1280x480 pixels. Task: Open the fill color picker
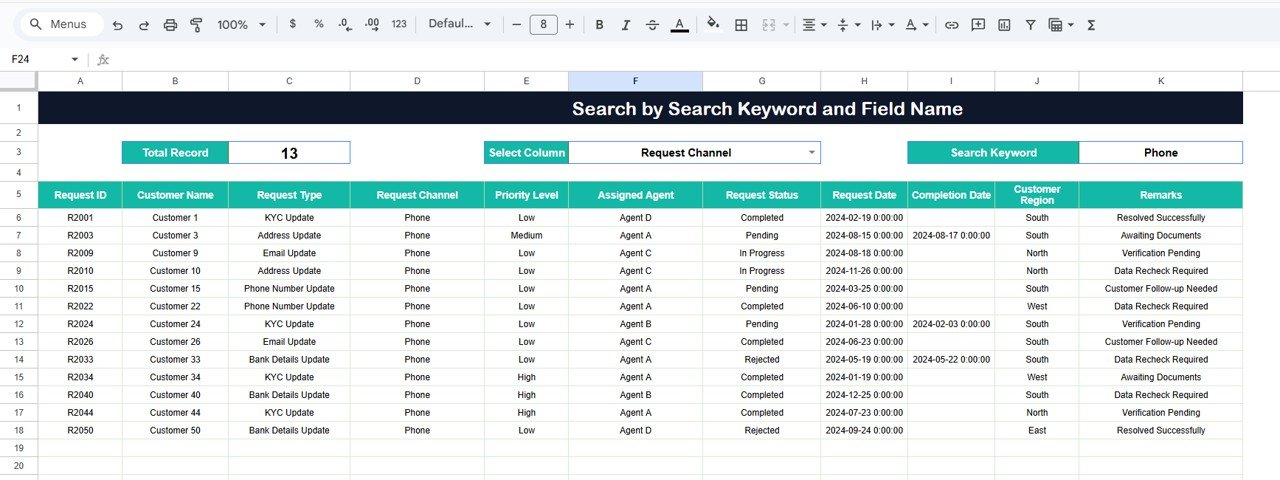click(713, 25)
